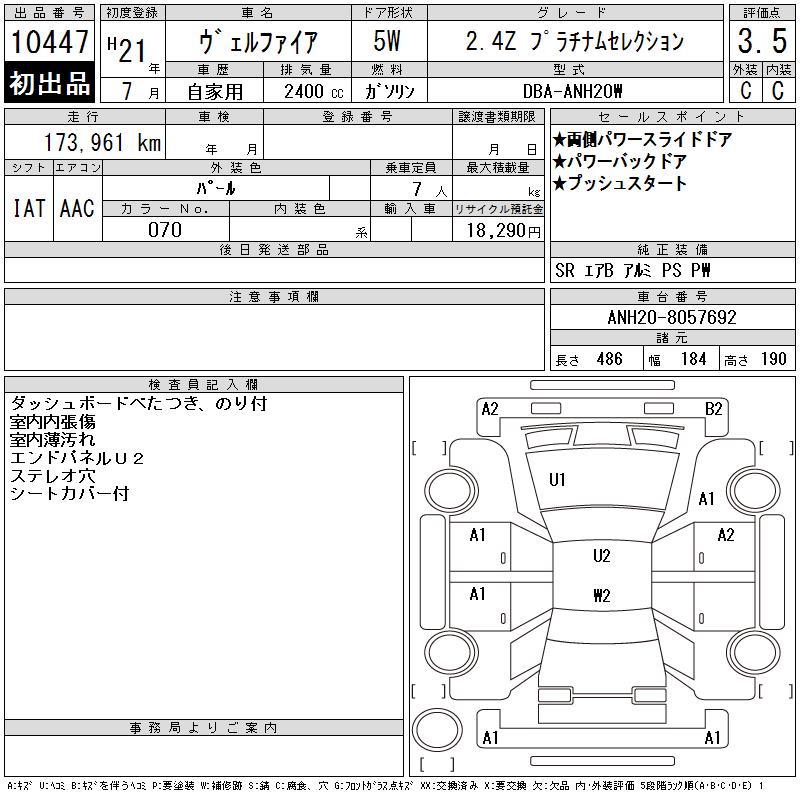Select inspector note "シートカバー付"
800x800 pixels.
click(x=69, y=494)
